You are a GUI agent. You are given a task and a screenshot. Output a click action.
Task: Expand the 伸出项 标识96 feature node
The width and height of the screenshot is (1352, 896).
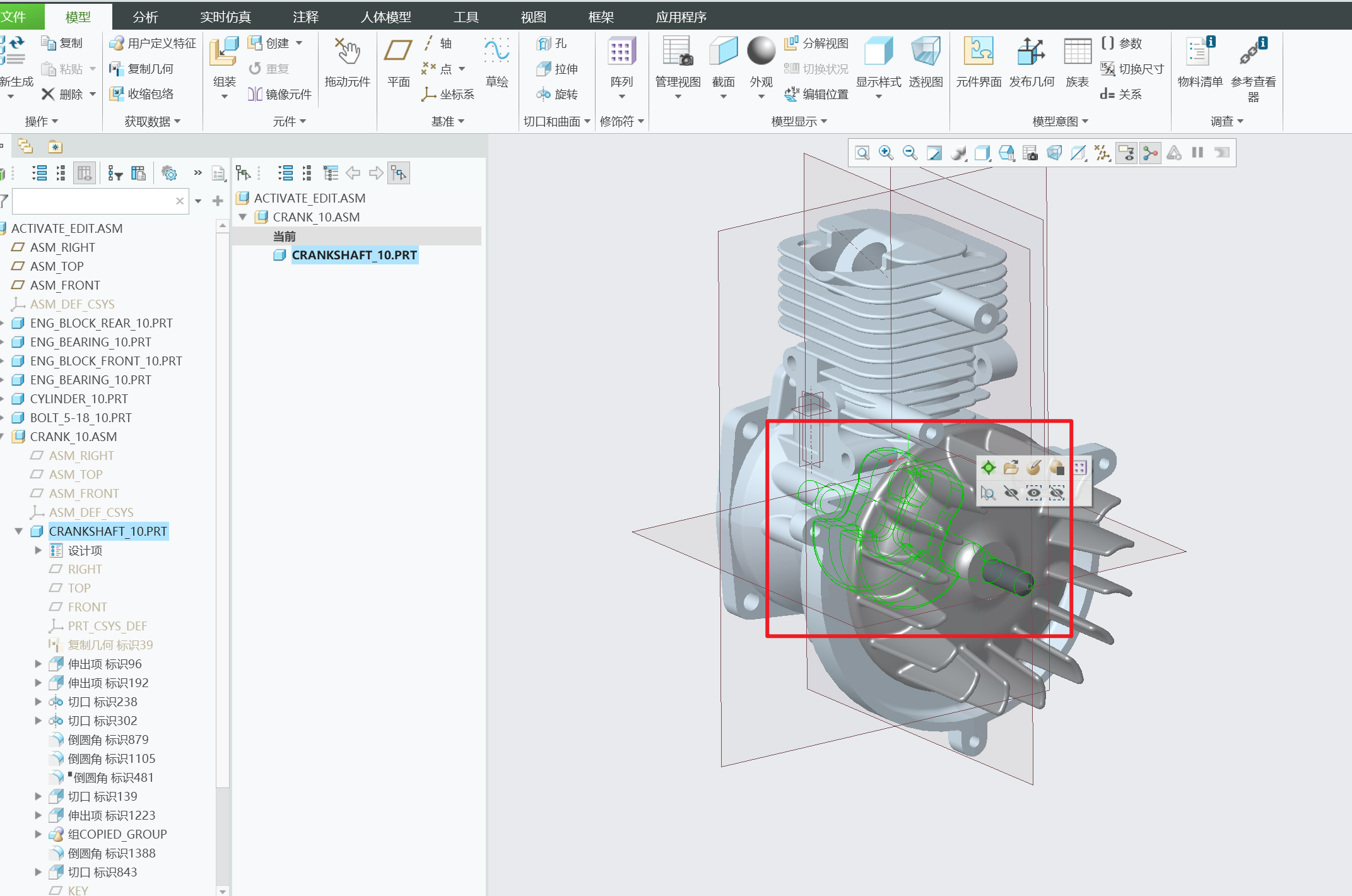click(38, 664)
